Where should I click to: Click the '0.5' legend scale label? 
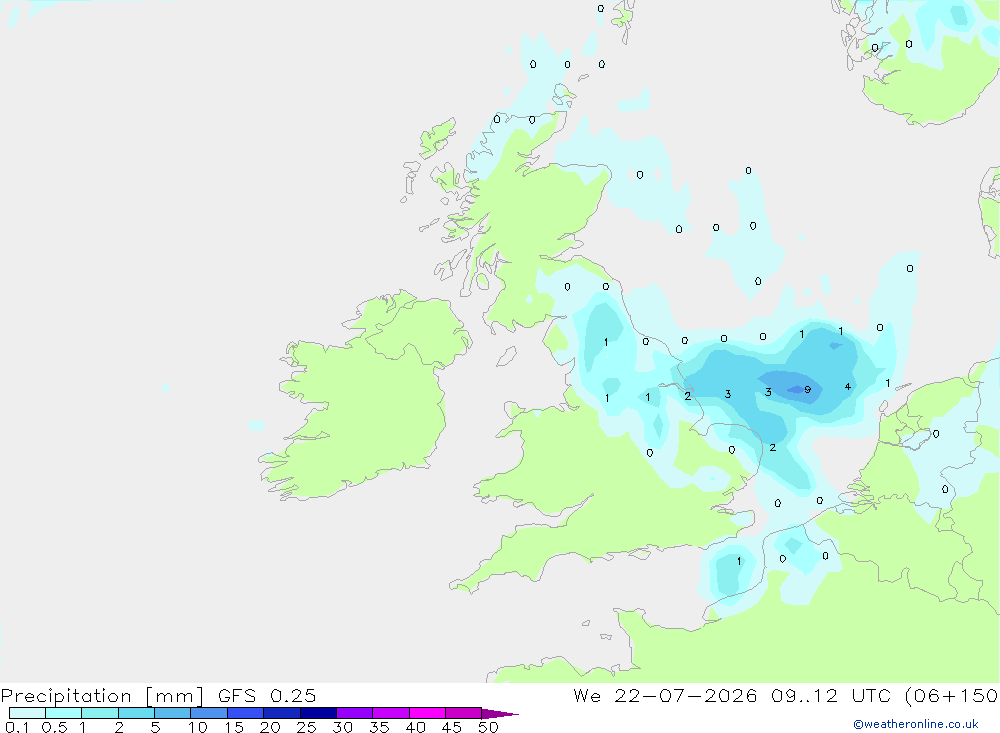tap(54, 727)
